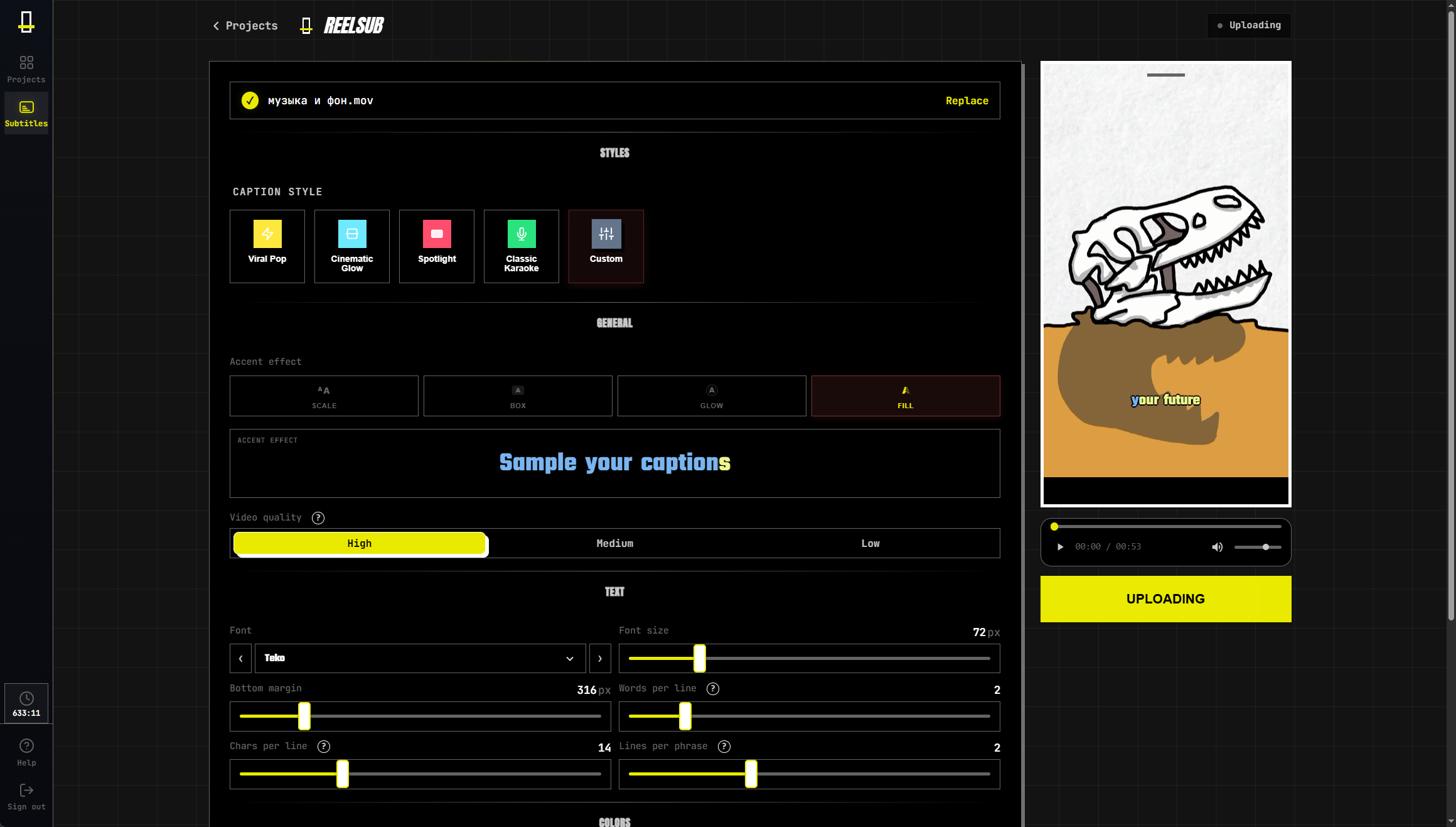
Task: Click the Chars per line slider handle
Action: 343,774
